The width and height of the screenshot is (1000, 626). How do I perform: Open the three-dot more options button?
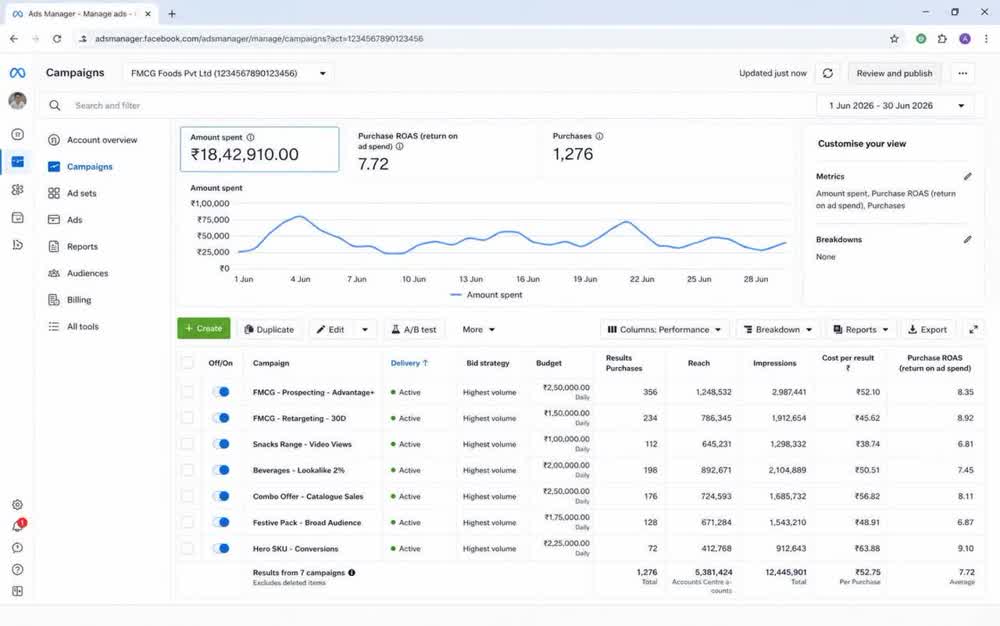coord(962,73)
